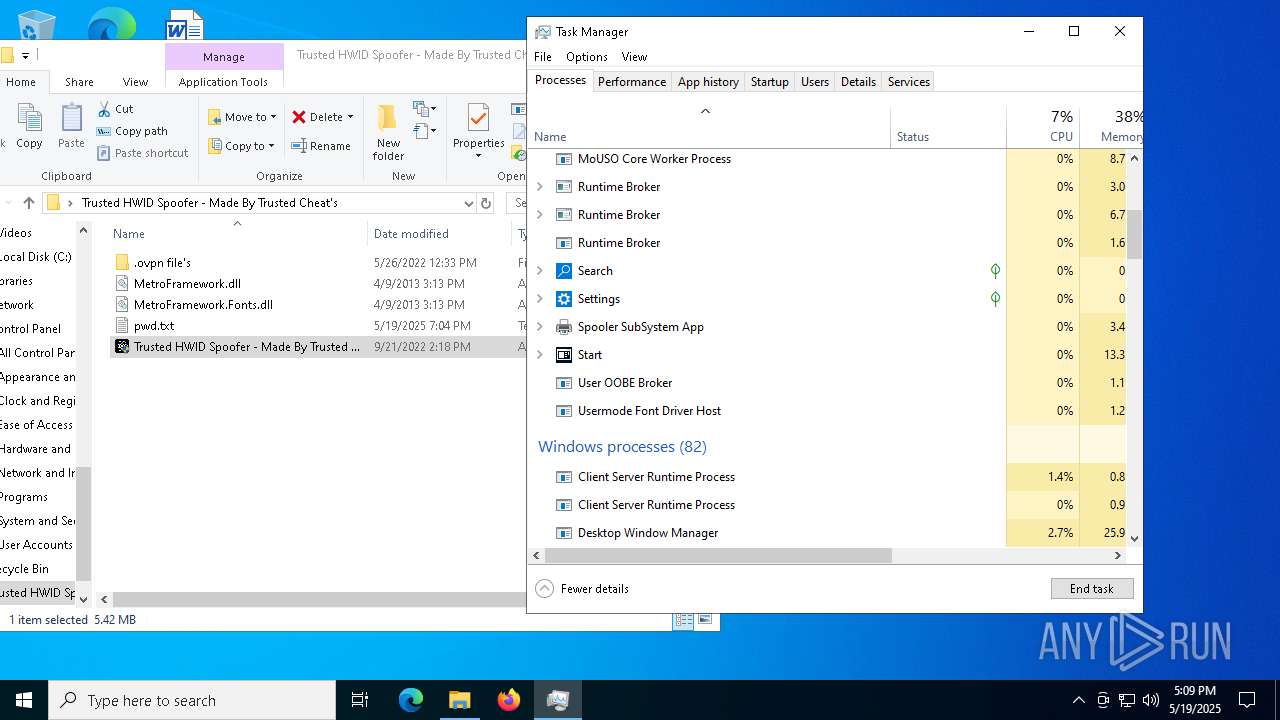Click the taskbar search box
Screen dimensions: 1280x720
pos(192,700)
